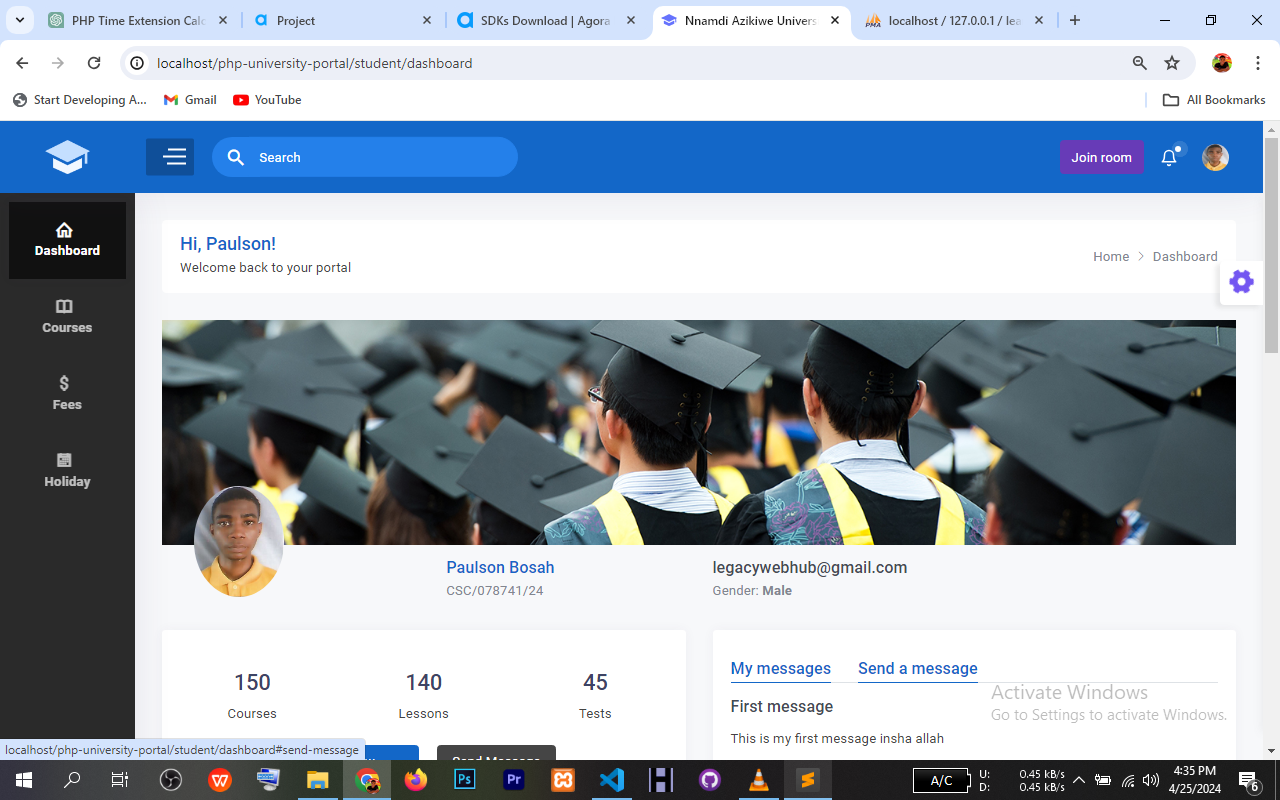Open the profile avatar menu

tap(1214, 157)
